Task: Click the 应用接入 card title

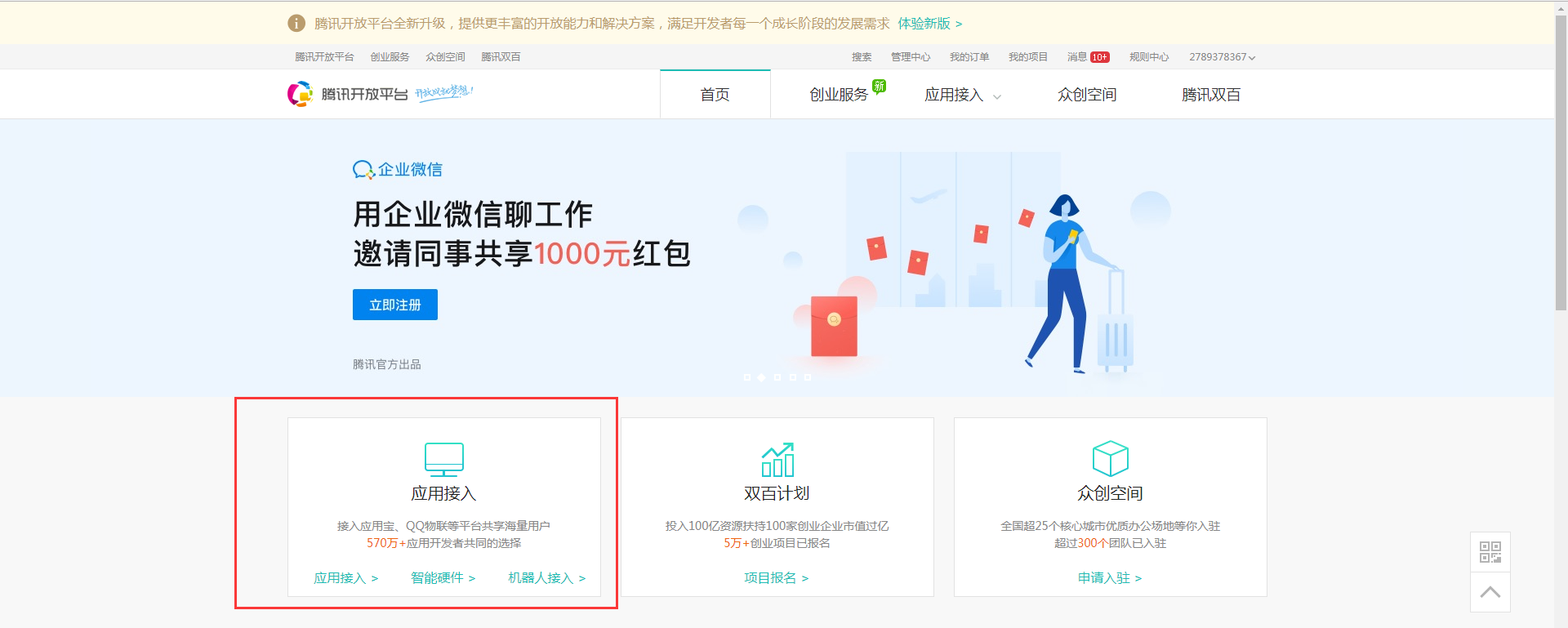Action: pyautogui.click(x=443, y=493)
